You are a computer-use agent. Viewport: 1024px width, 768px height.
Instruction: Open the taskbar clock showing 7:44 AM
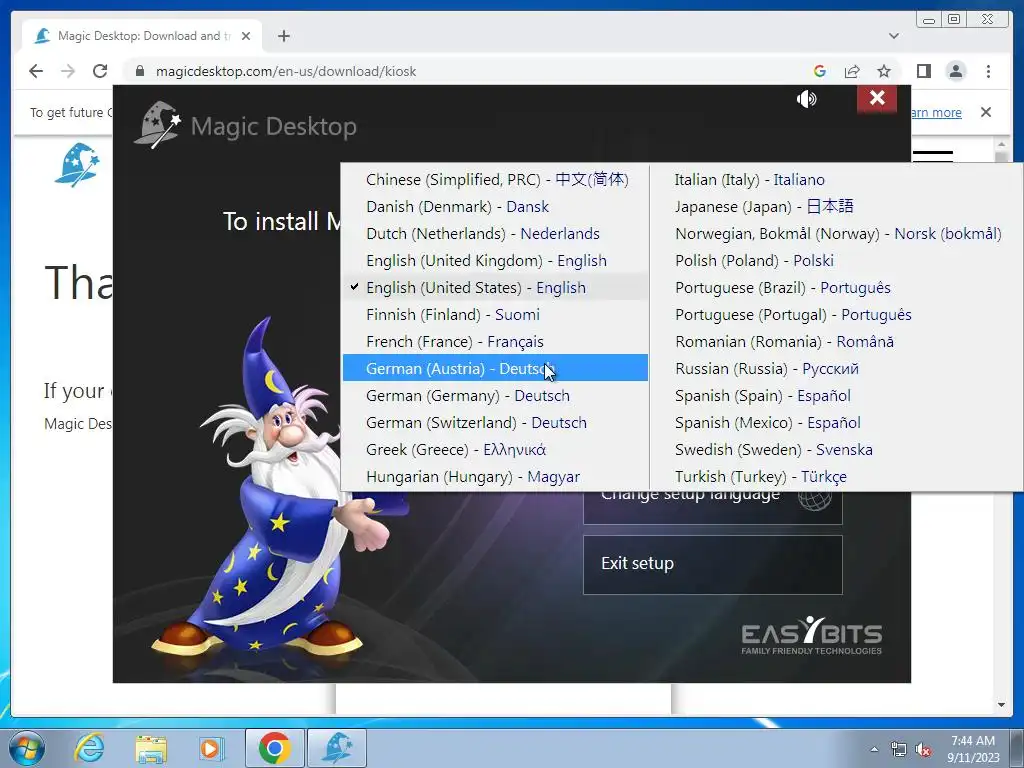973,749
